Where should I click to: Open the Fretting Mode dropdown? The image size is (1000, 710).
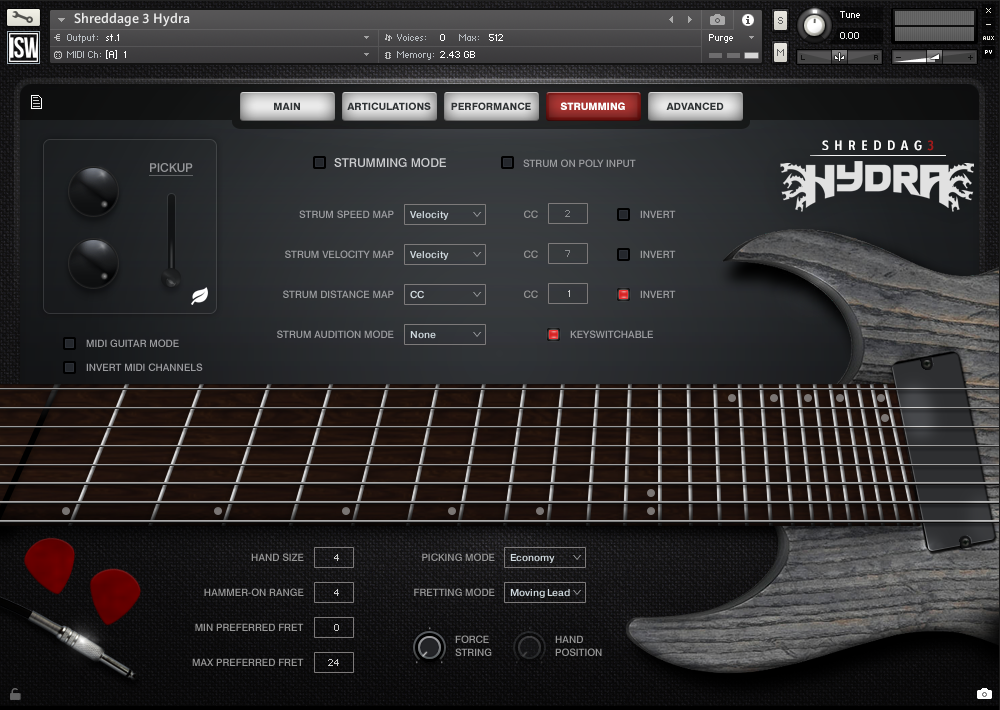(544, 592)
